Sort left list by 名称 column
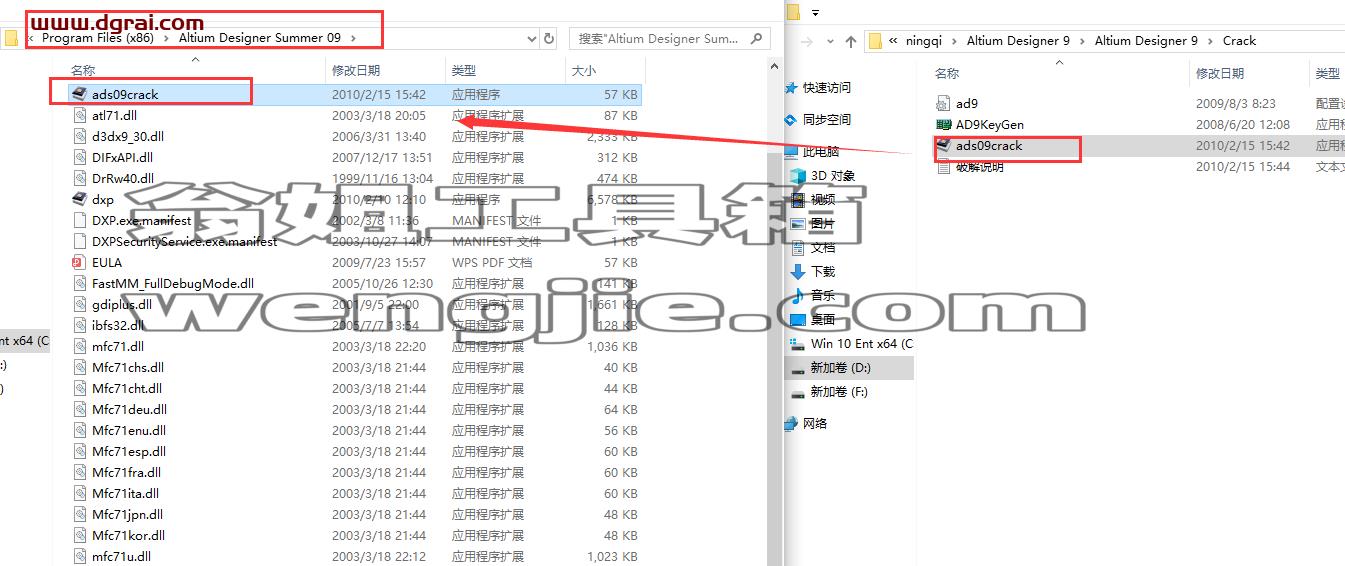Image resolution: width=1345 pixels, height=566 pixels. click(x=83, y=71)
